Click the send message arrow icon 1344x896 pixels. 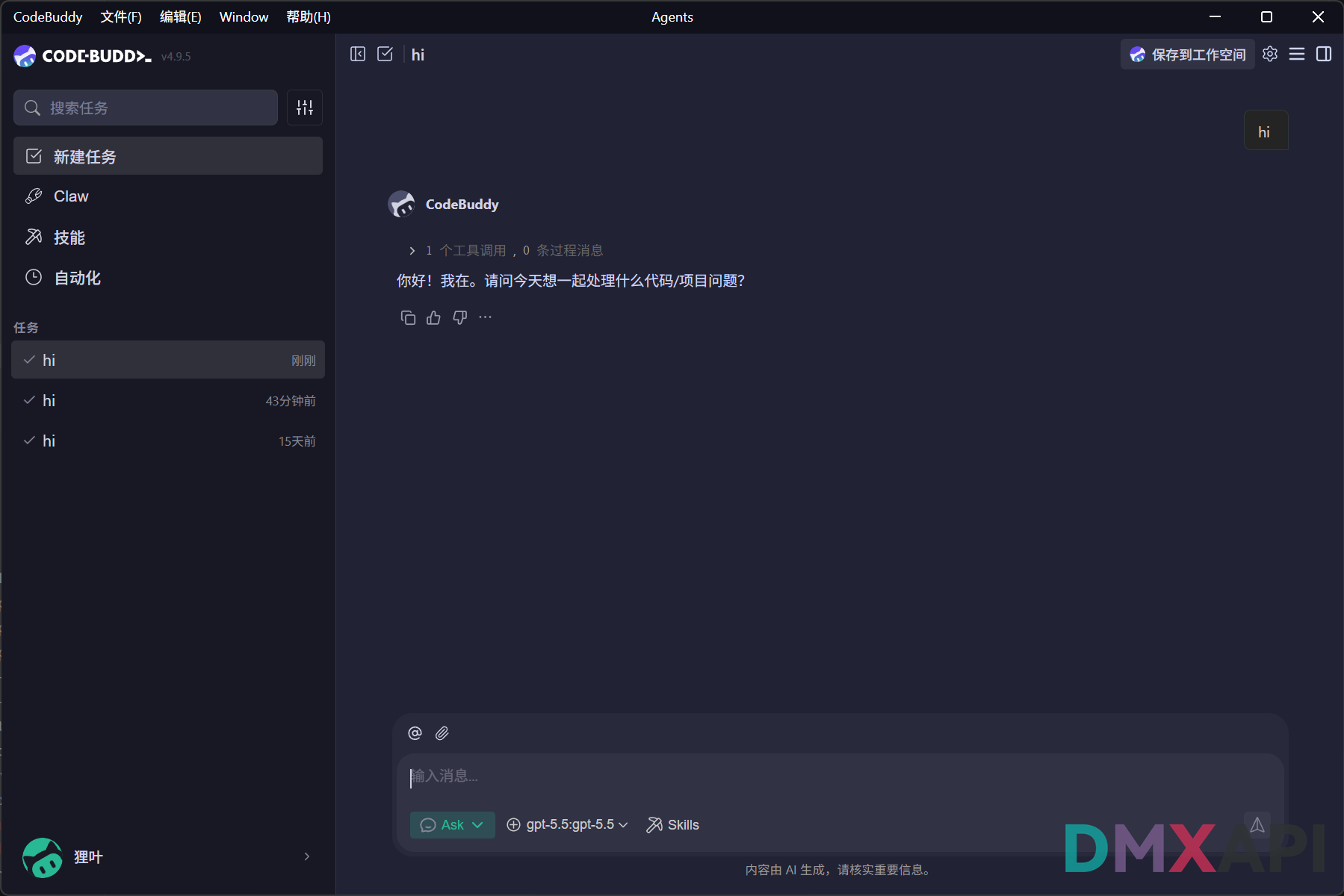point(1257,825)
